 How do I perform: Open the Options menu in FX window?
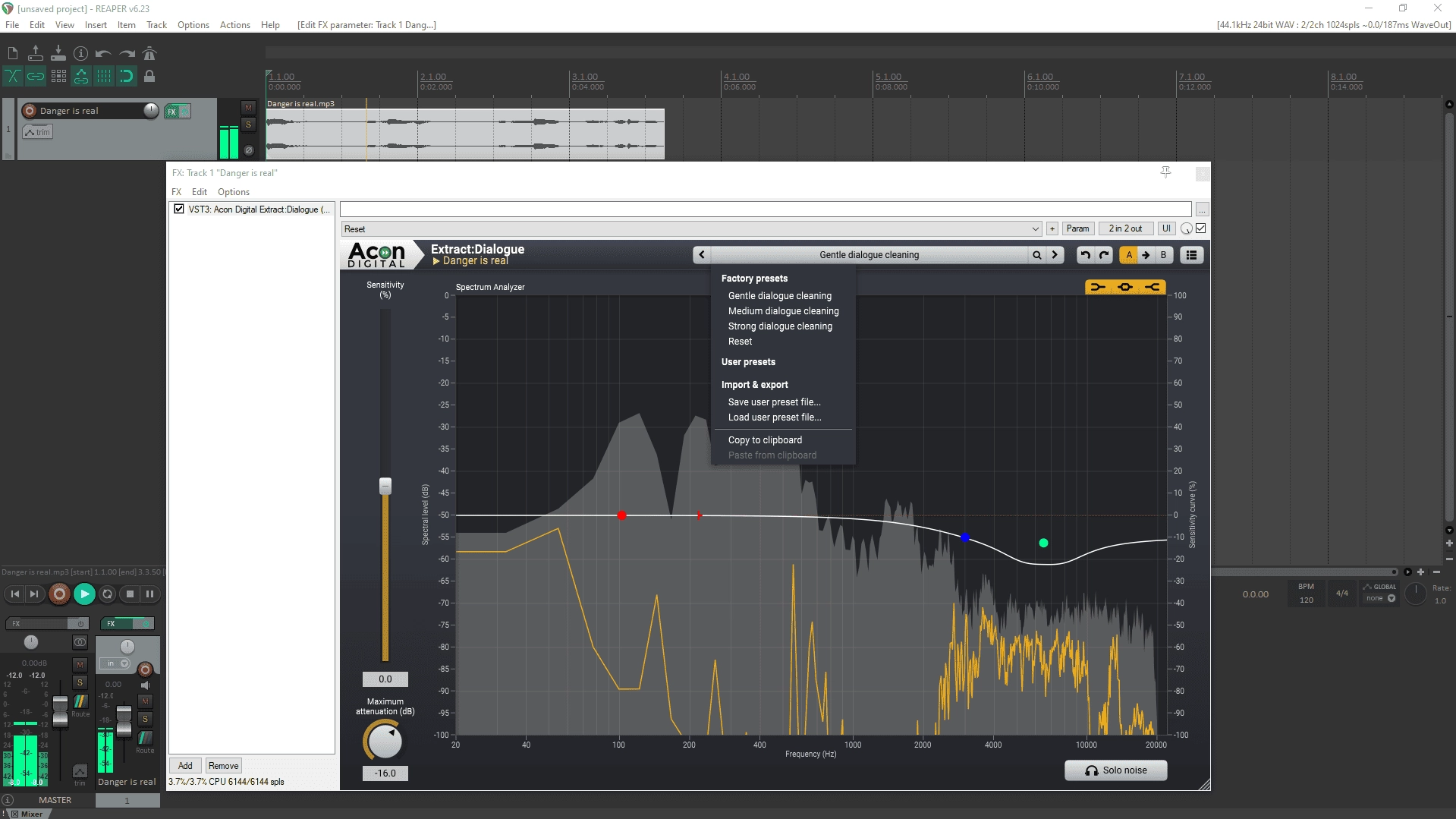(x=234, y=192)
